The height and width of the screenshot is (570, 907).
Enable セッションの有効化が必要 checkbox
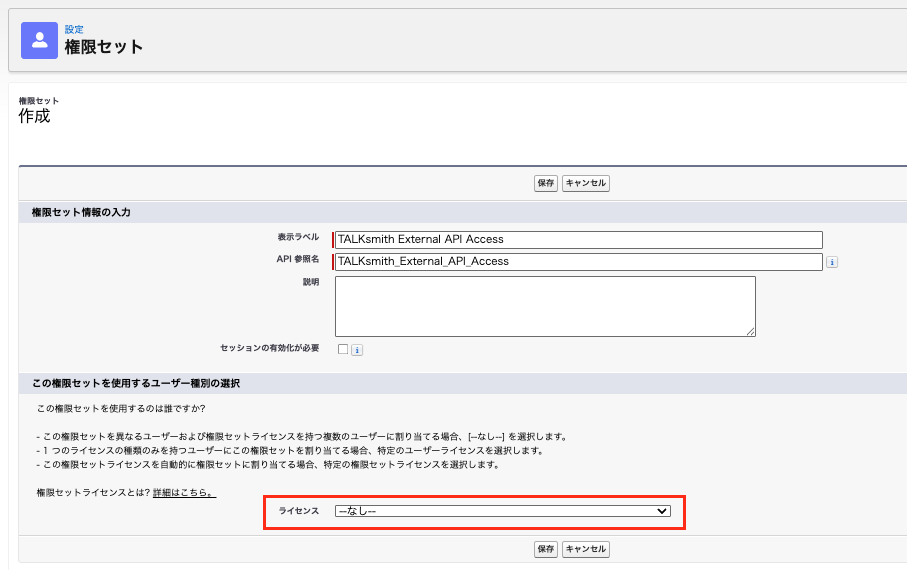pyautogui.click(x=343, y=349)
